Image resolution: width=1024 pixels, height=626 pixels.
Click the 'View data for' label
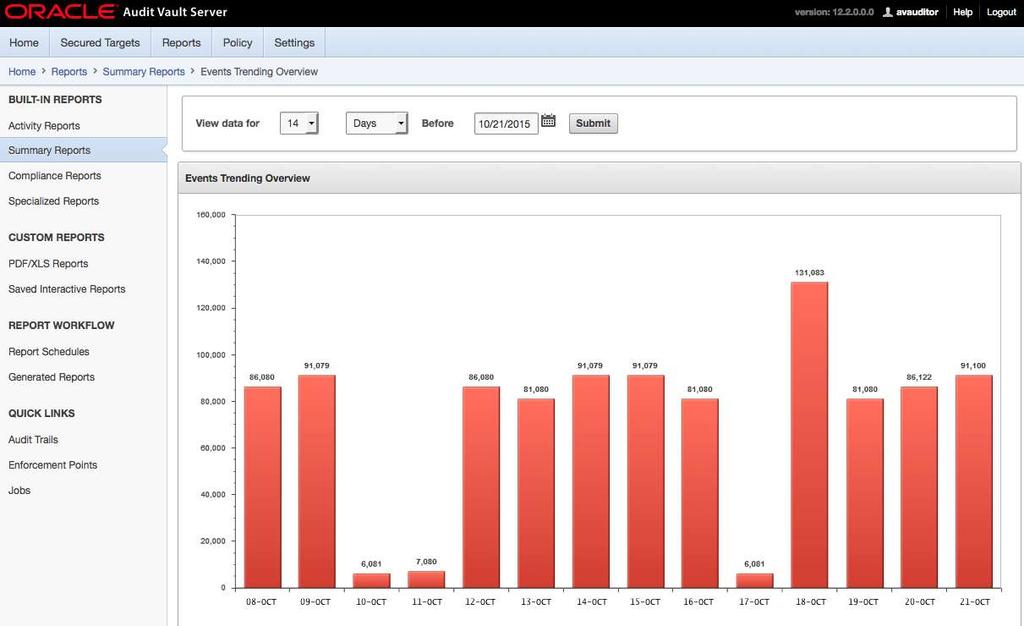tap(227, 123)
